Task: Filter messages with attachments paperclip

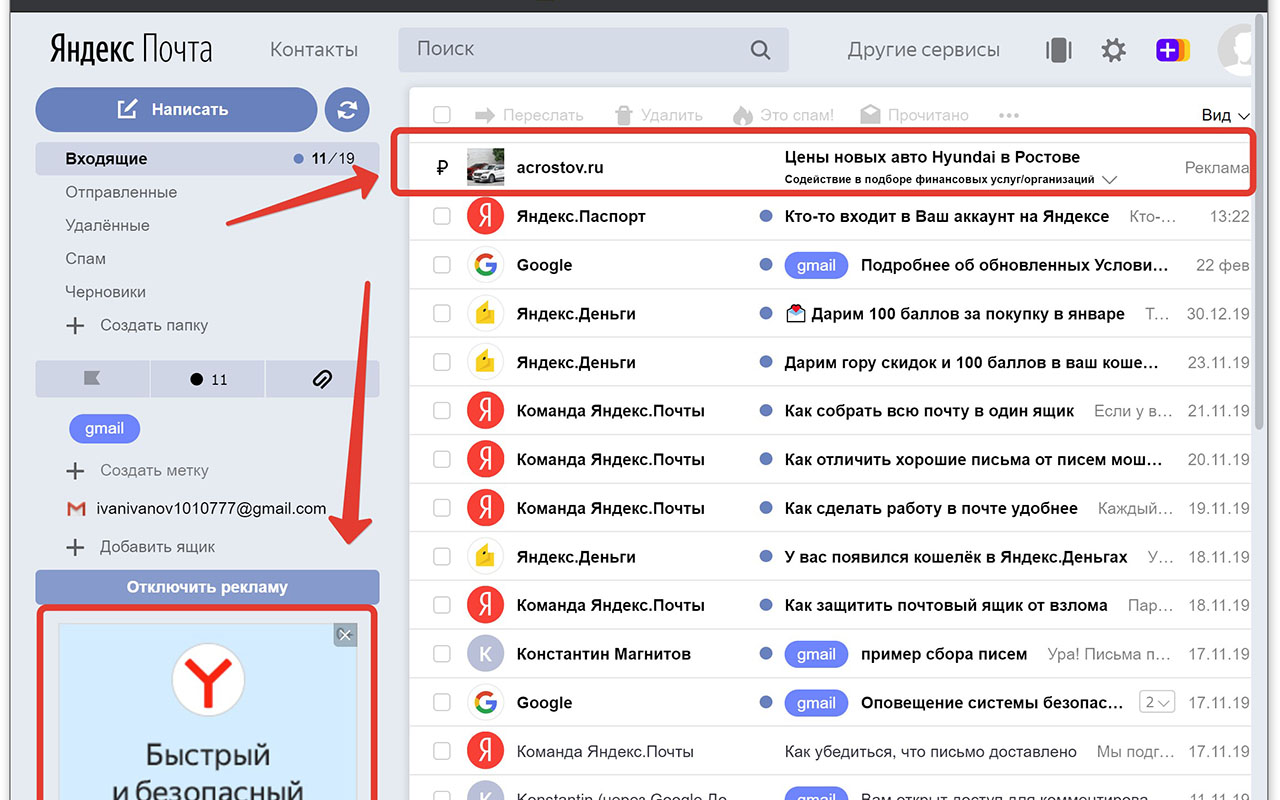Action: (322, 379)
